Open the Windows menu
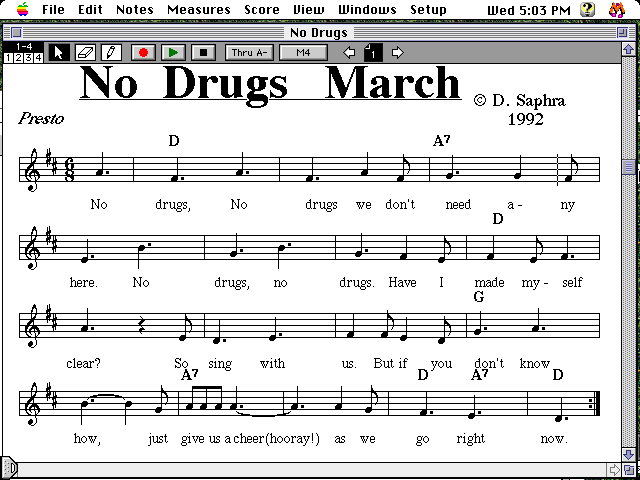Image resolution: width=640 pixels, height=480 pixels. pyautogui.click(x=367, y=9)
